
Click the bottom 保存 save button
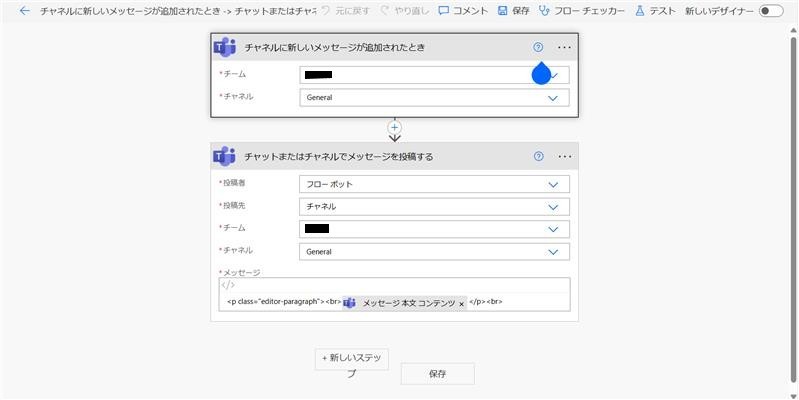tap(438, 374)
